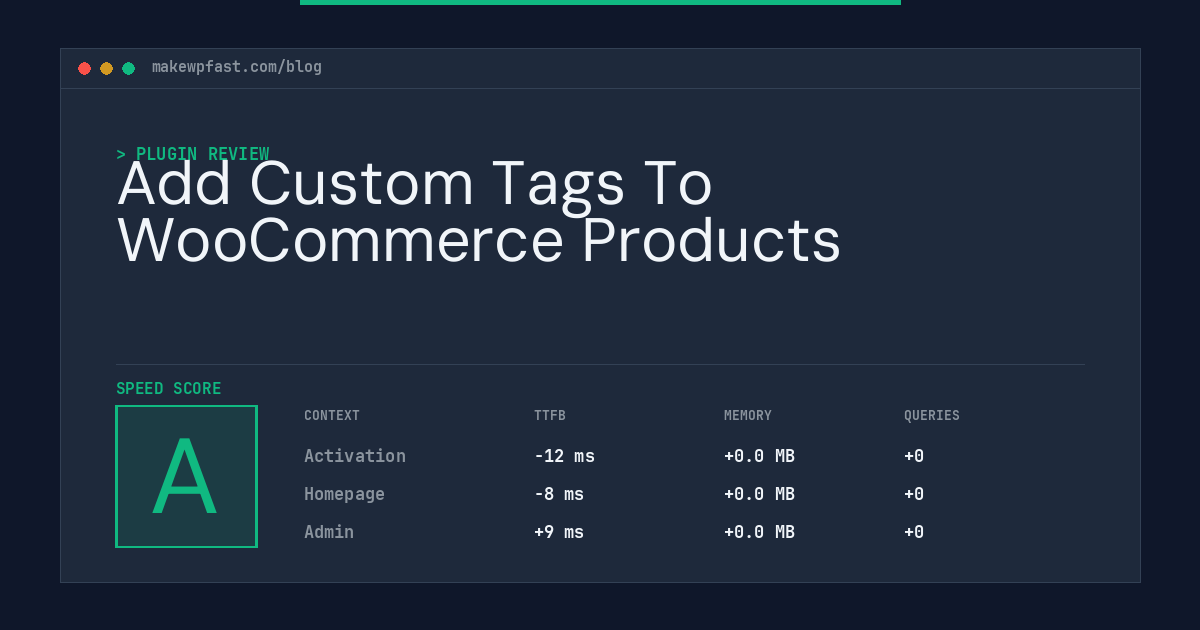Image resolution: width=1200 pixels, height=630 pixels.
Task: Click the Admin row queries value
Action: coord(914,532)
